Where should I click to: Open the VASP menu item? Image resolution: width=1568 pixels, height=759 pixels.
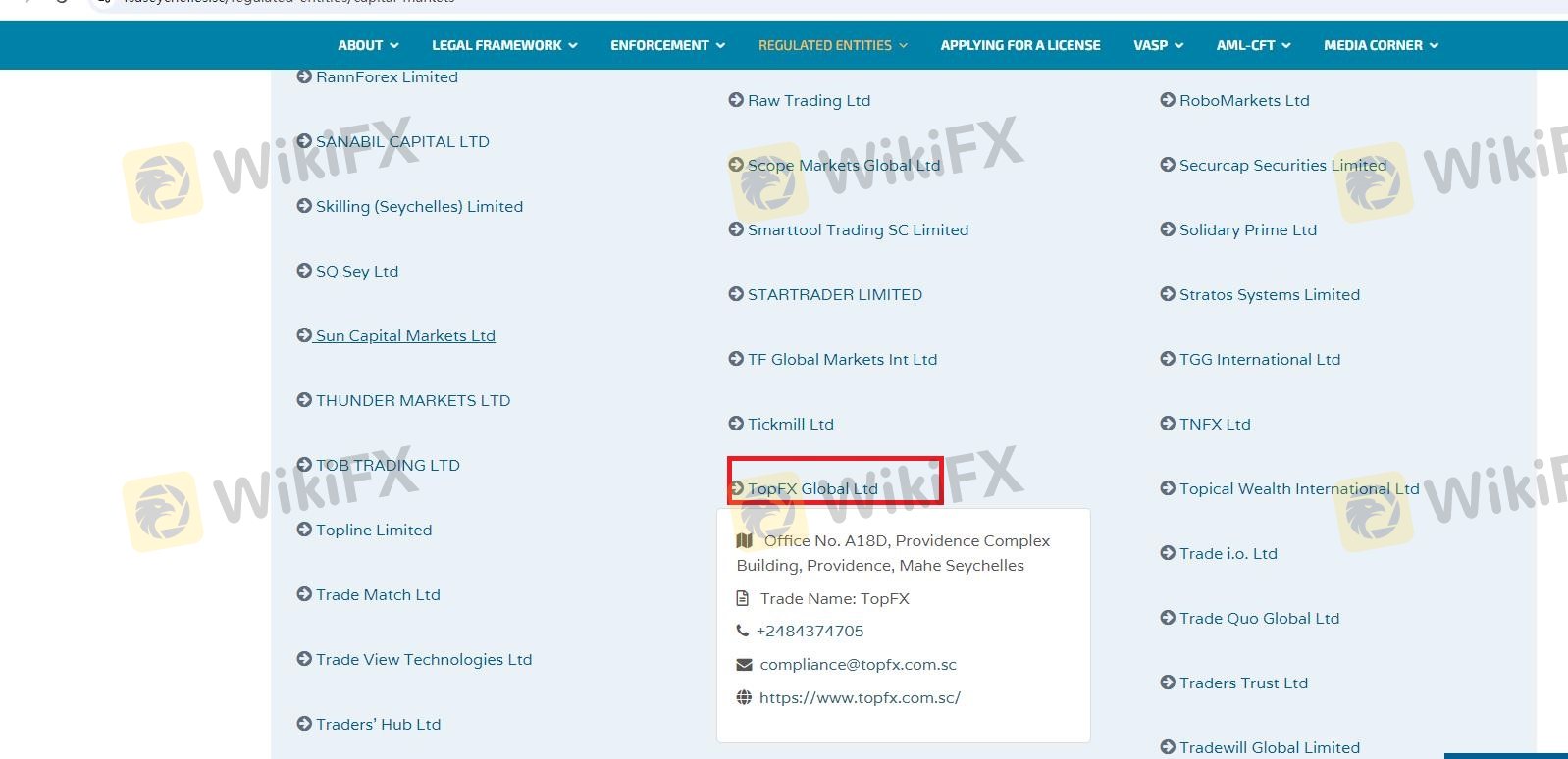point(1158,45)
